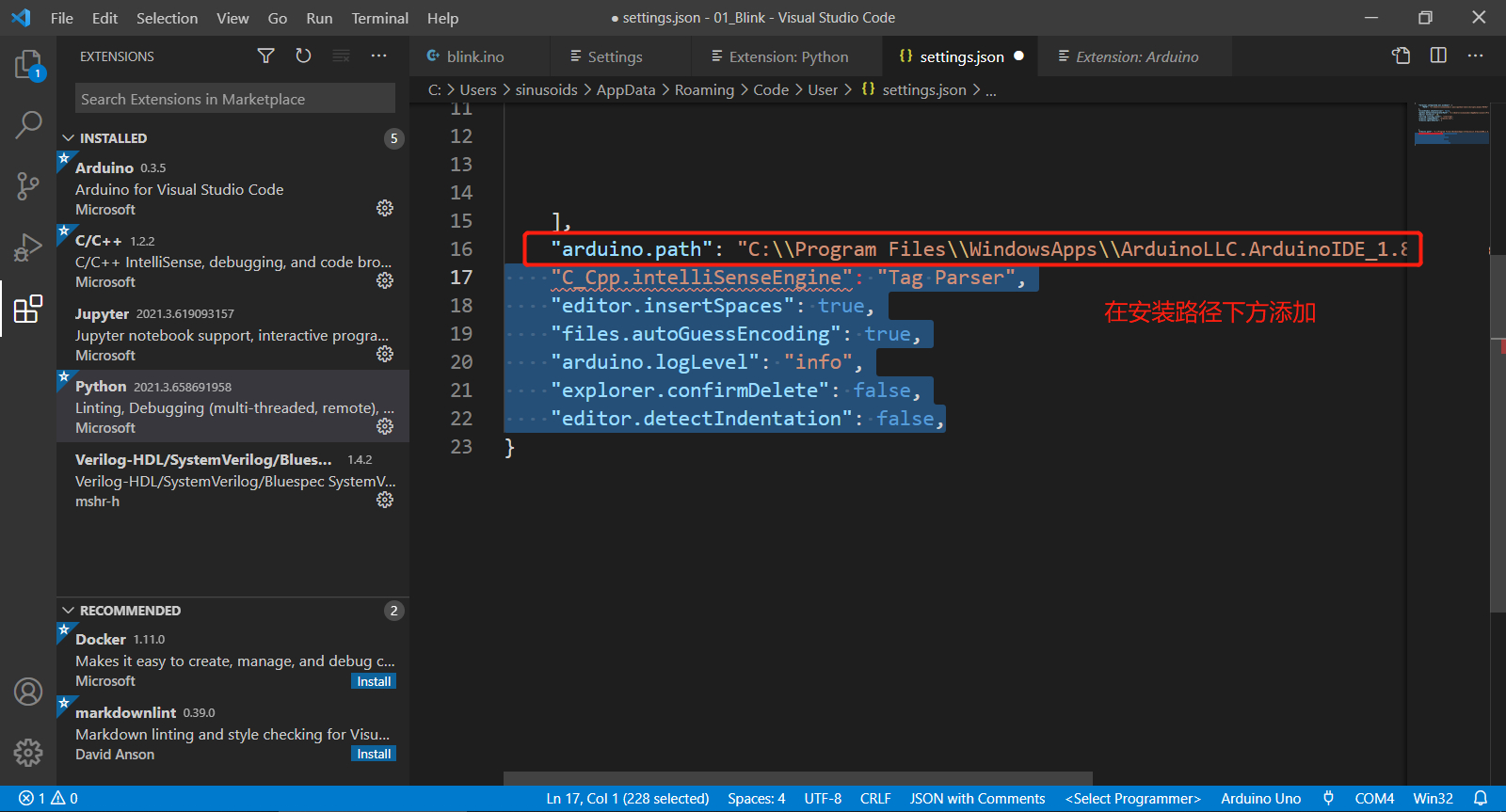Image resolution: width=1506 pixels, height=812 pixels.
Task: Click the serial port plug icon
Action: click(x=1328, y=798)
